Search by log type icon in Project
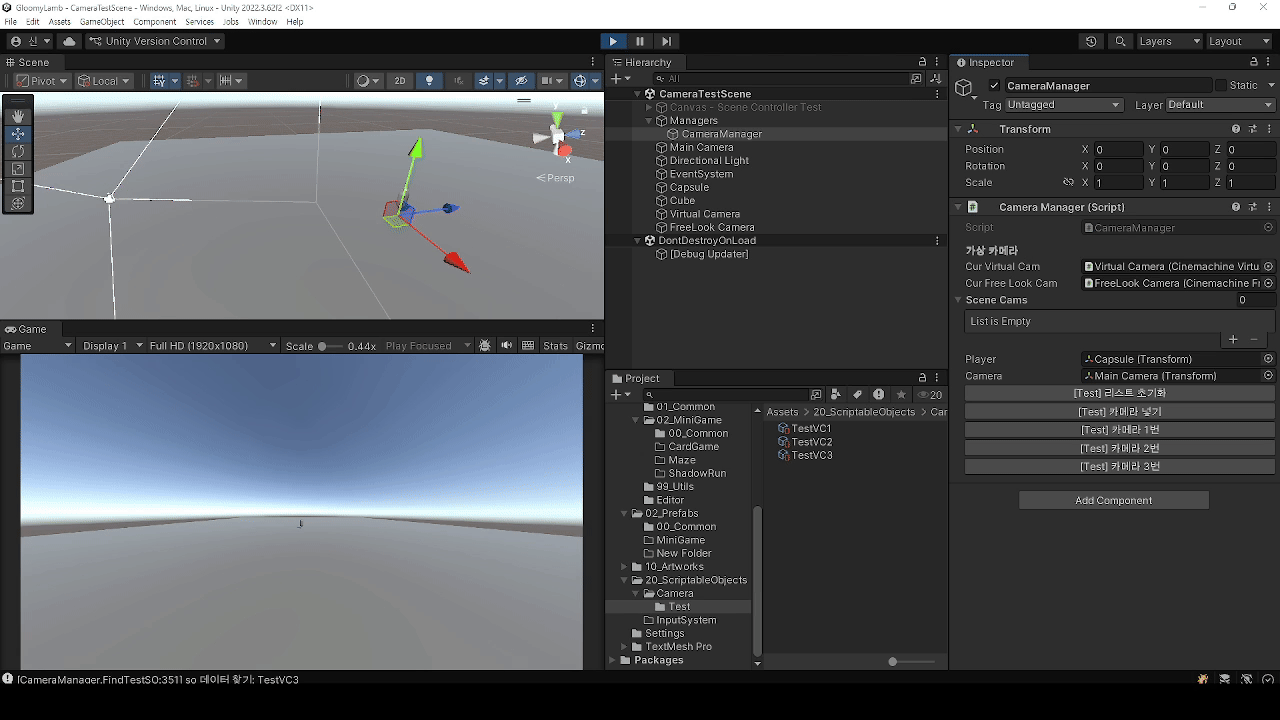 coord(879,394)
